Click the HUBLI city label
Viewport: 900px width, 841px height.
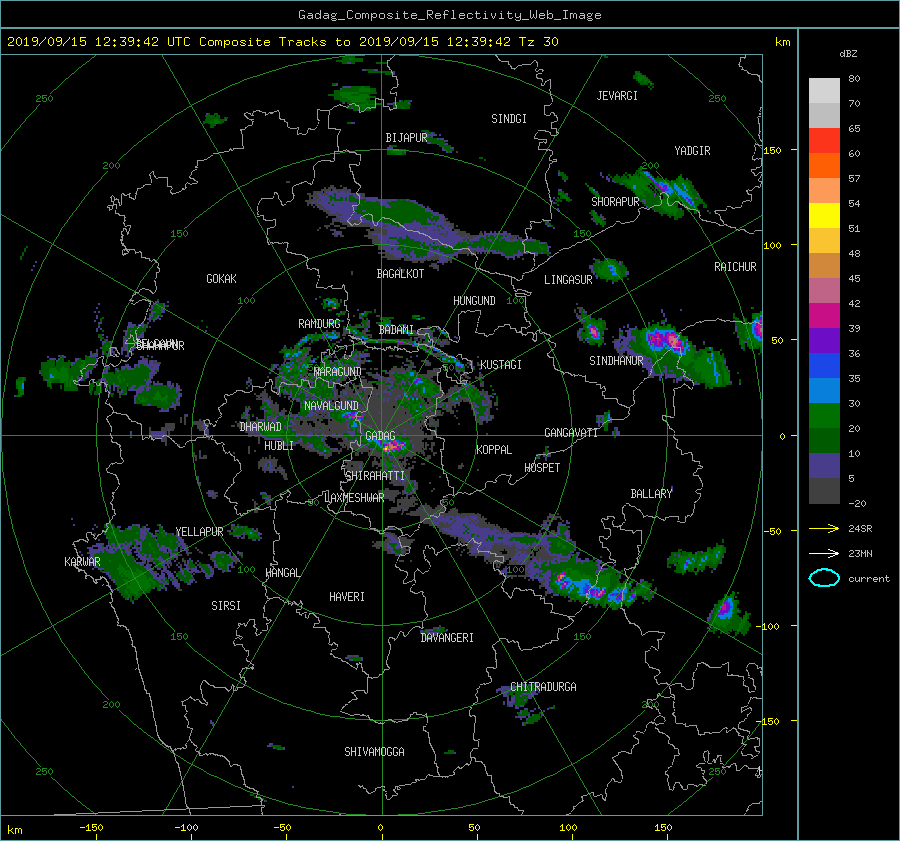(x=279, y=446)
